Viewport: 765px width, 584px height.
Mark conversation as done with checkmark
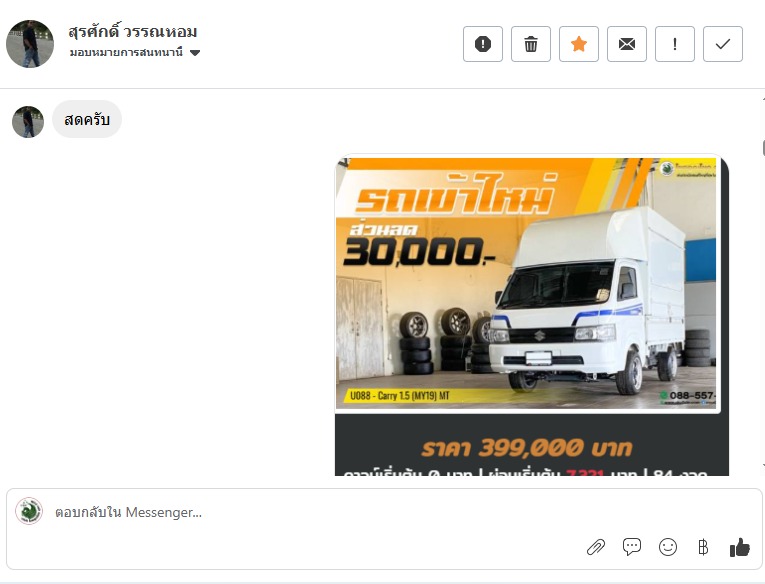pyautogui.click(x=723, y=44)
